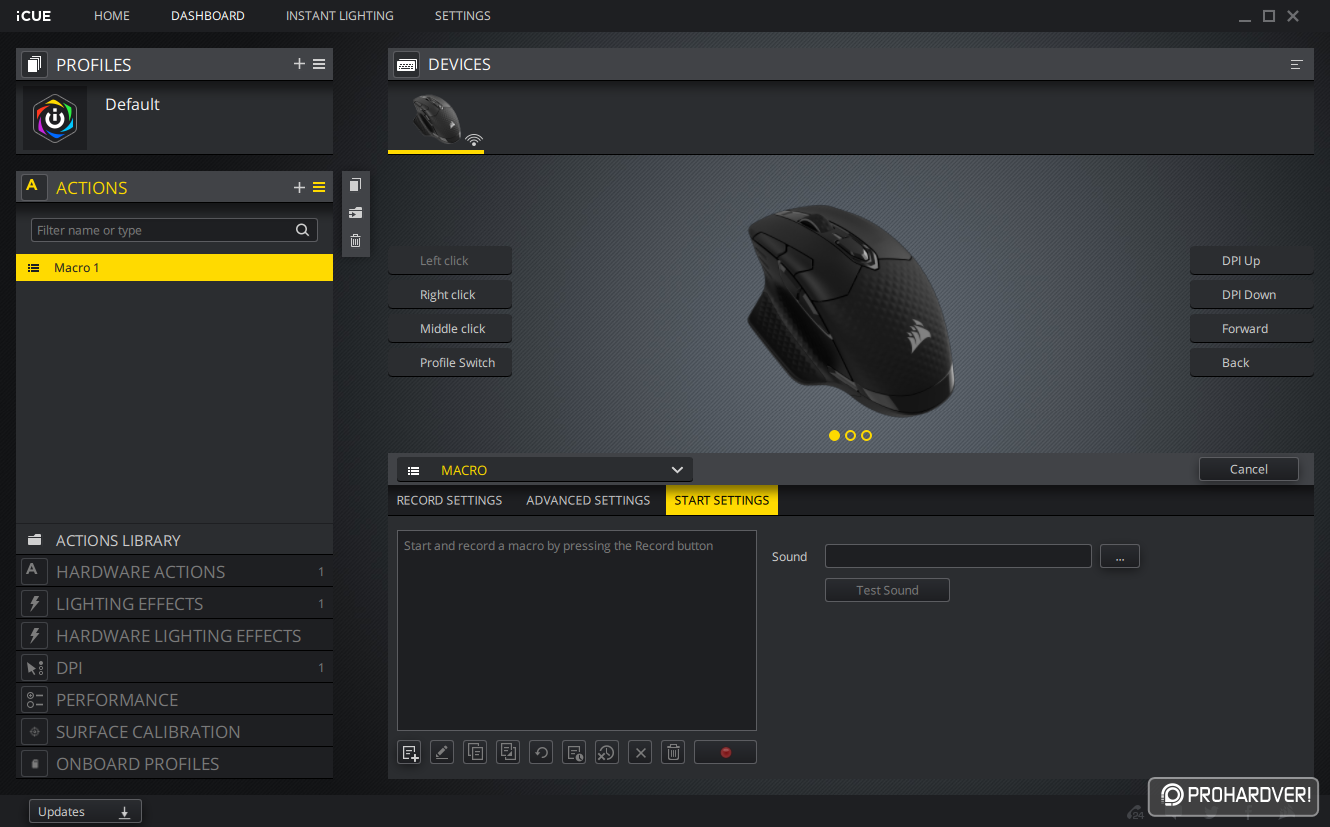
Task: Switch to the Record Settings tab
Action: (449, 500)
